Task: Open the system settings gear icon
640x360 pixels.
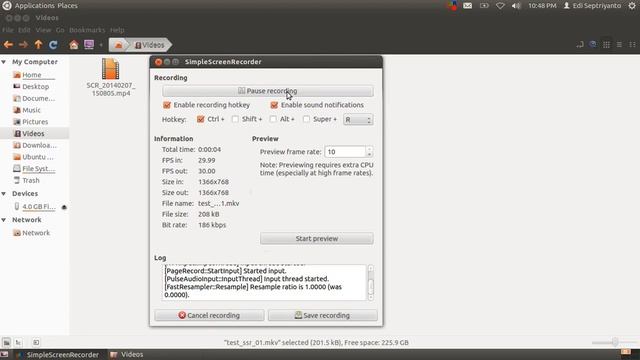Action: pyautogui.click(x=632, y=6)
